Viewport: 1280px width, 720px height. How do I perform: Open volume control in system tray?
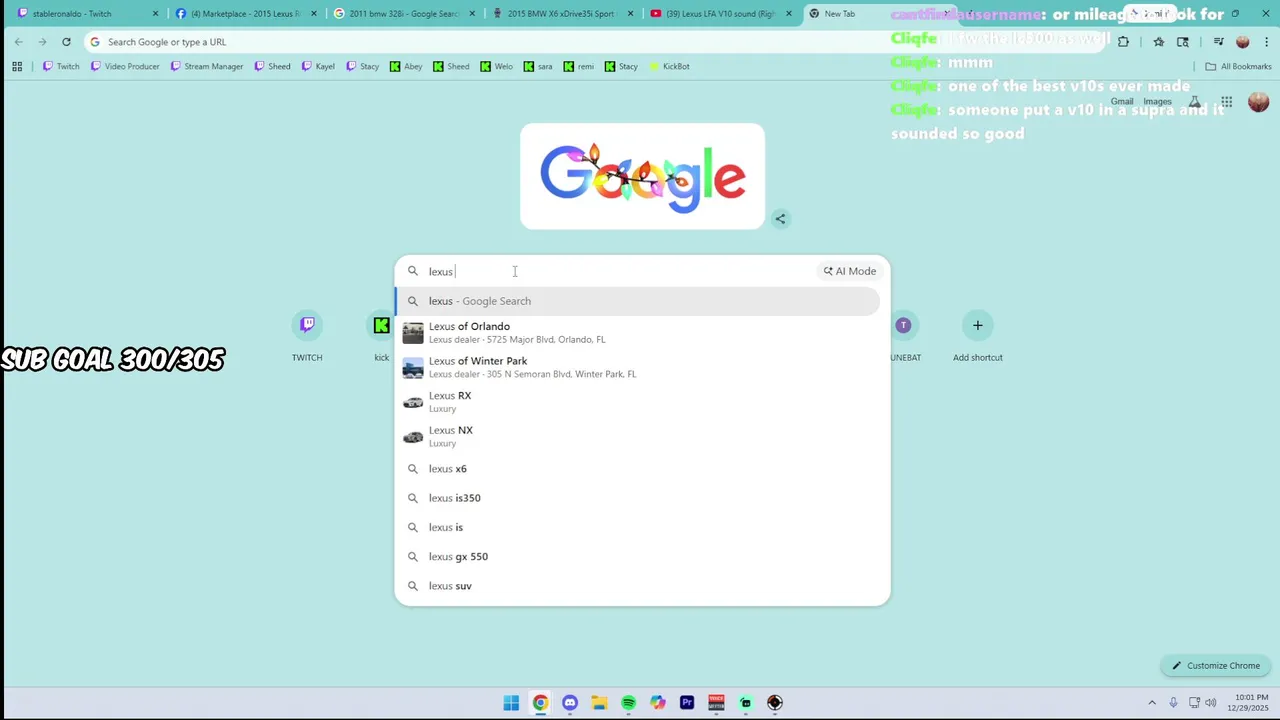pyautogui.click(x=1211, y=703)
